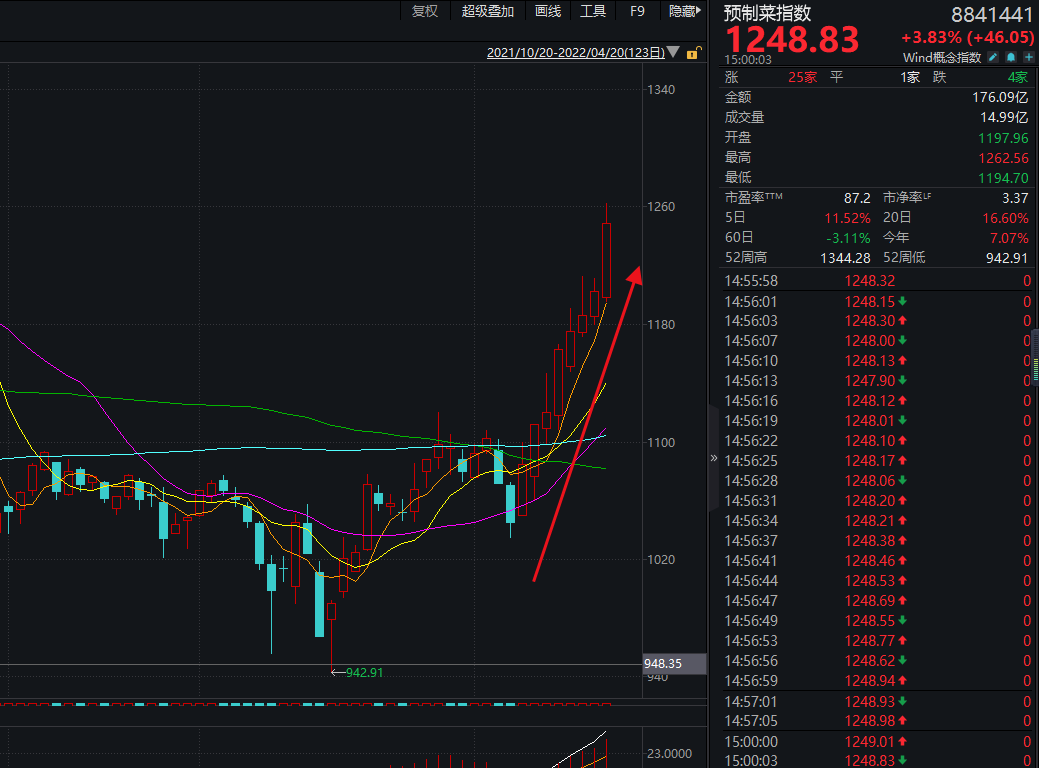Open the 工具 menu
Screen dimensions: 1039x768
click(593, 11)
